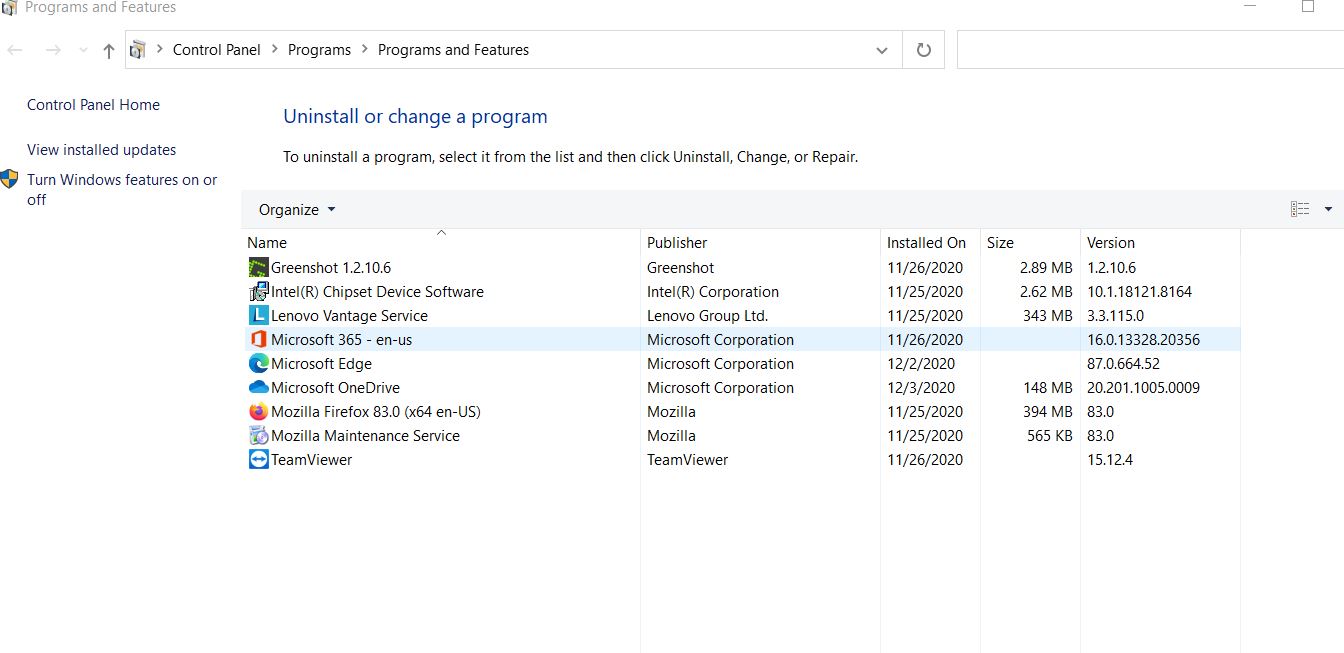Click the Mozilla Maintenance Service icon

(258, 436)
